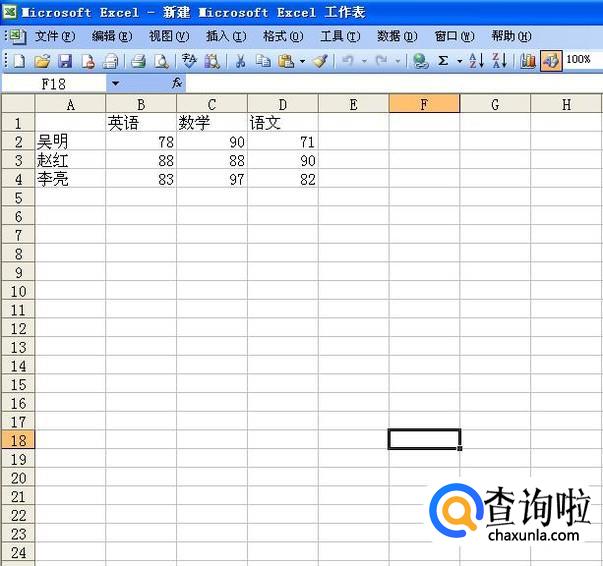Open the 100% zoom combo box
603x566 pixels.
pos(583,60)
